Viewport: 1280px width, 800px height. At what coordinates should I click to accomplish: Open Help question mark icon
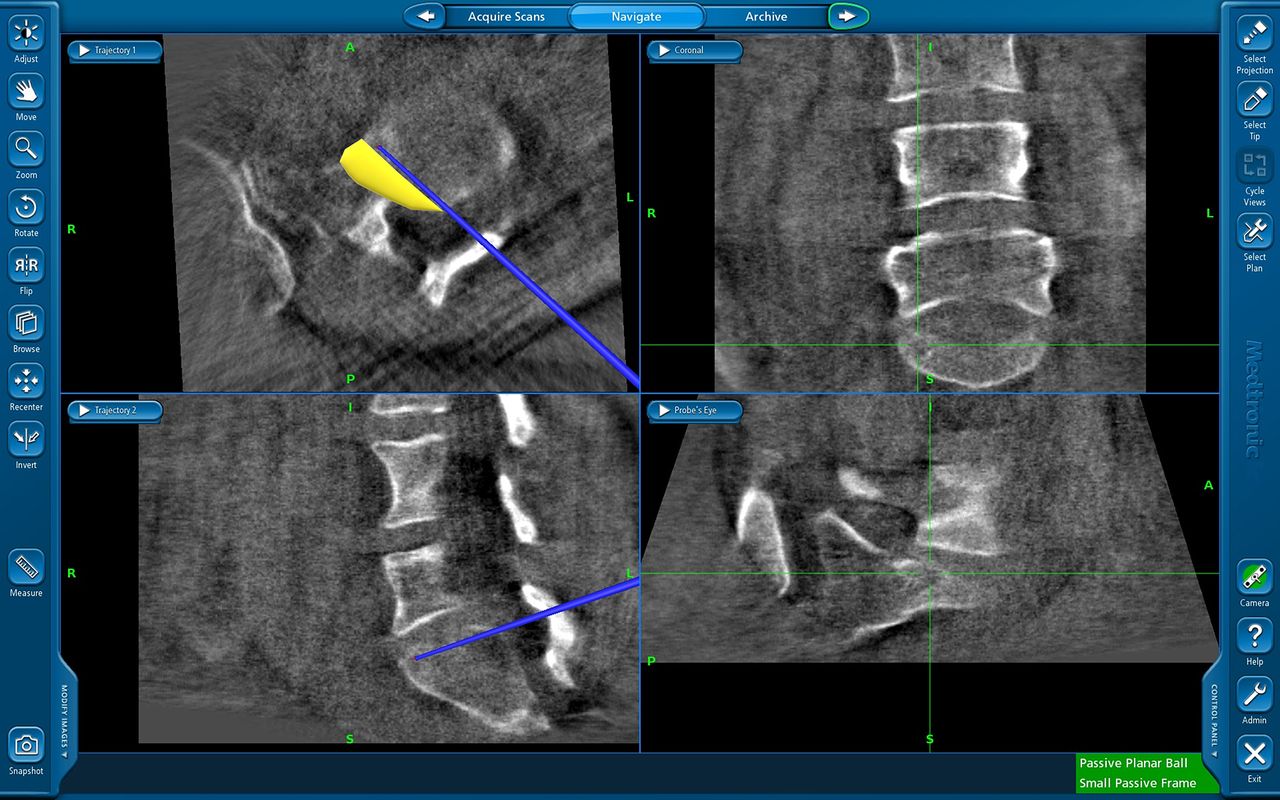tap(1254, 636)
